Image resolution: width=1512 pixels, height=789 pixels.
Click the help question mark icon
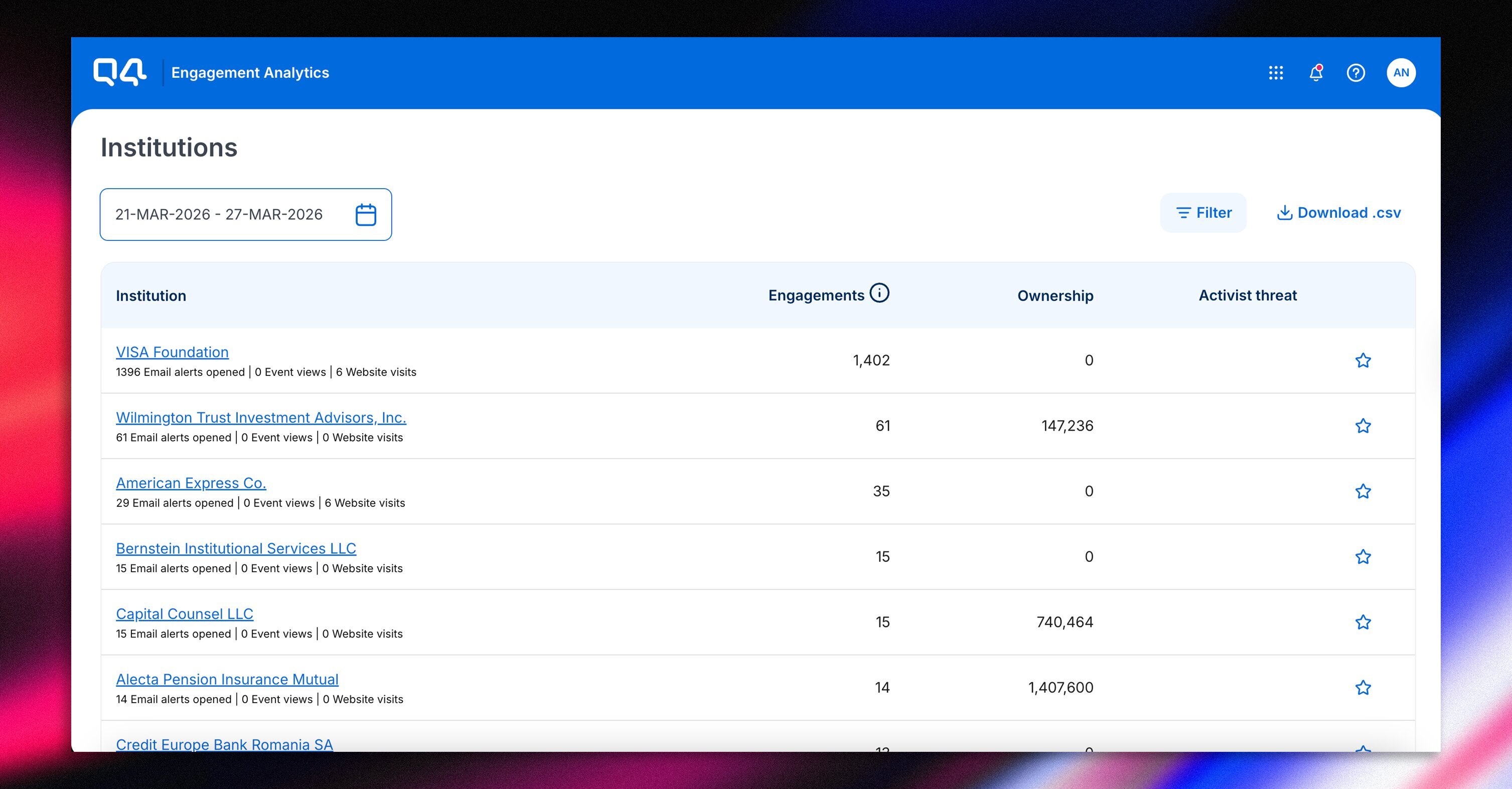(x=1355, y=73)
